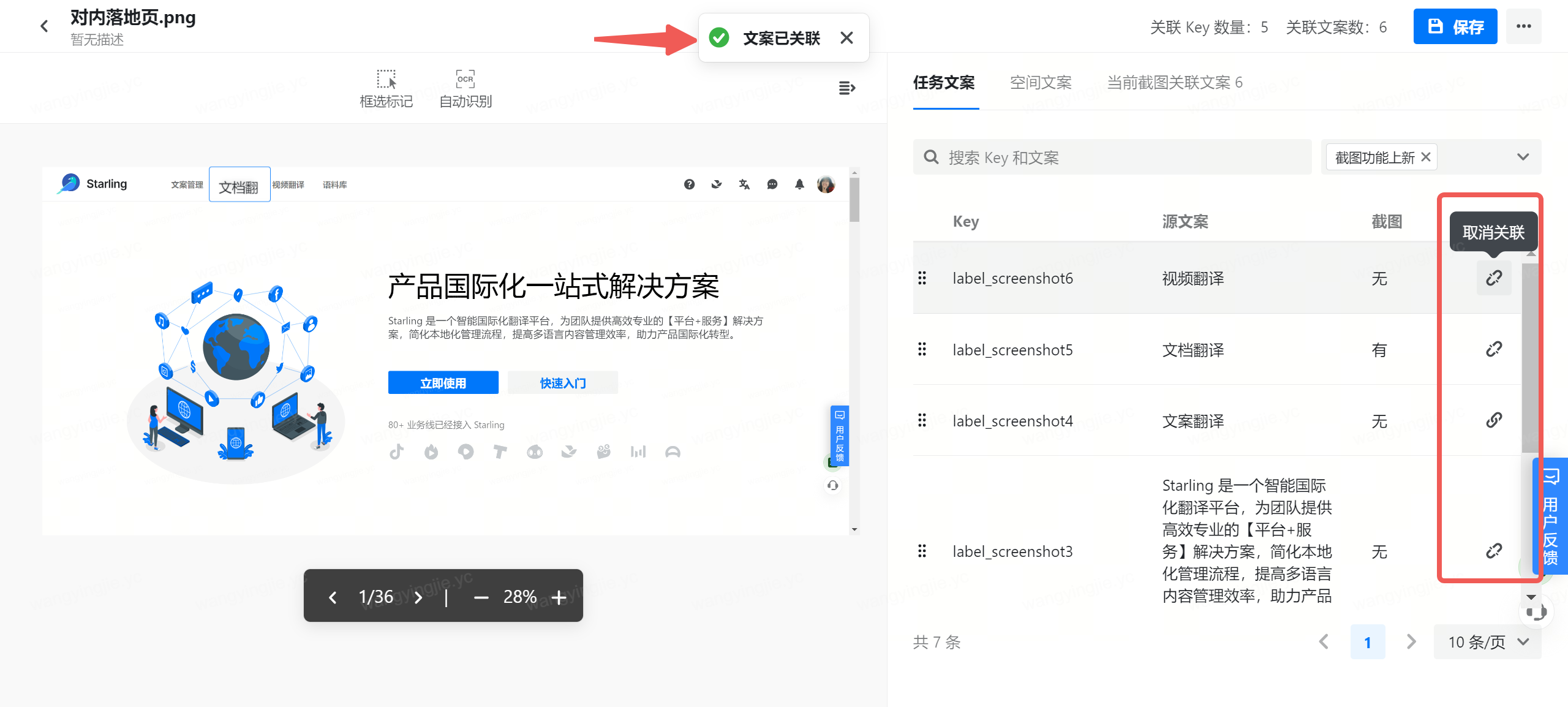Zoom in with the plus button
The height and width of the screenshot is (707, 1568).
tap(559, 597)
